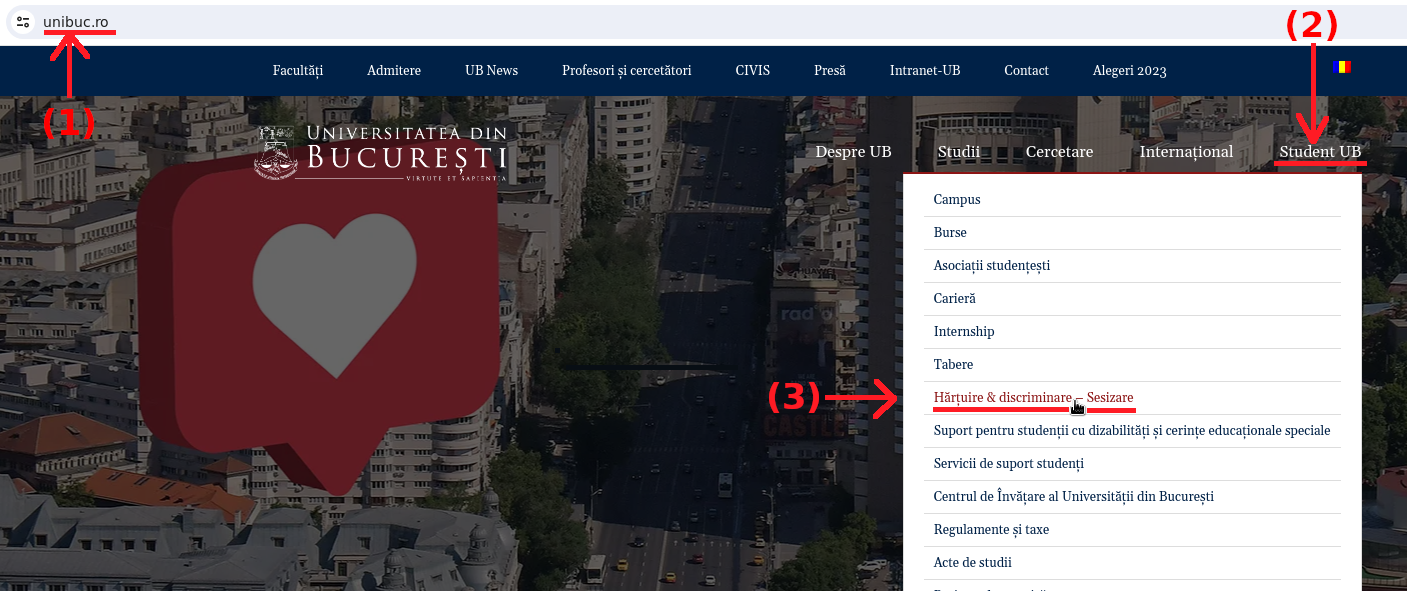
Task: Go to UB News page
Action: 491,71
